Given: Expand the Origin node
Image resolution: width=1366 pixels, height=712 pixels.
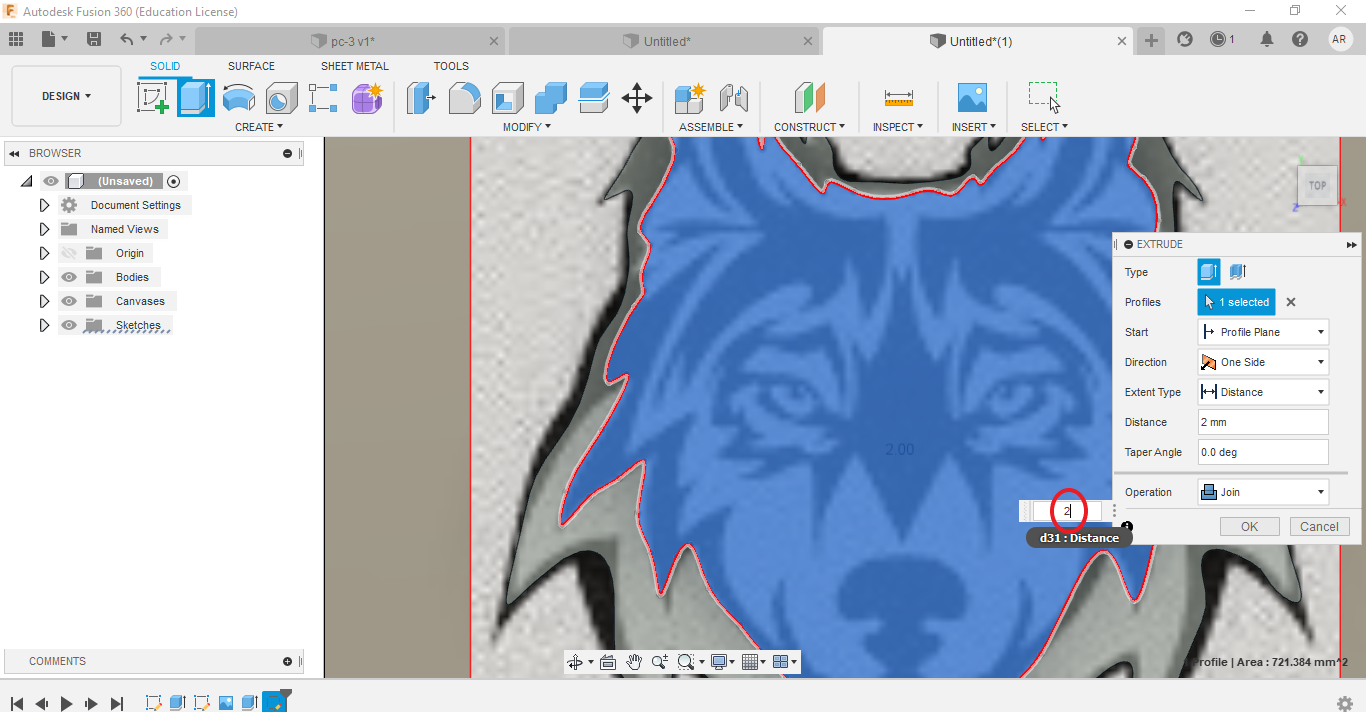Looking at the screenshot, I should coord(44,253).
